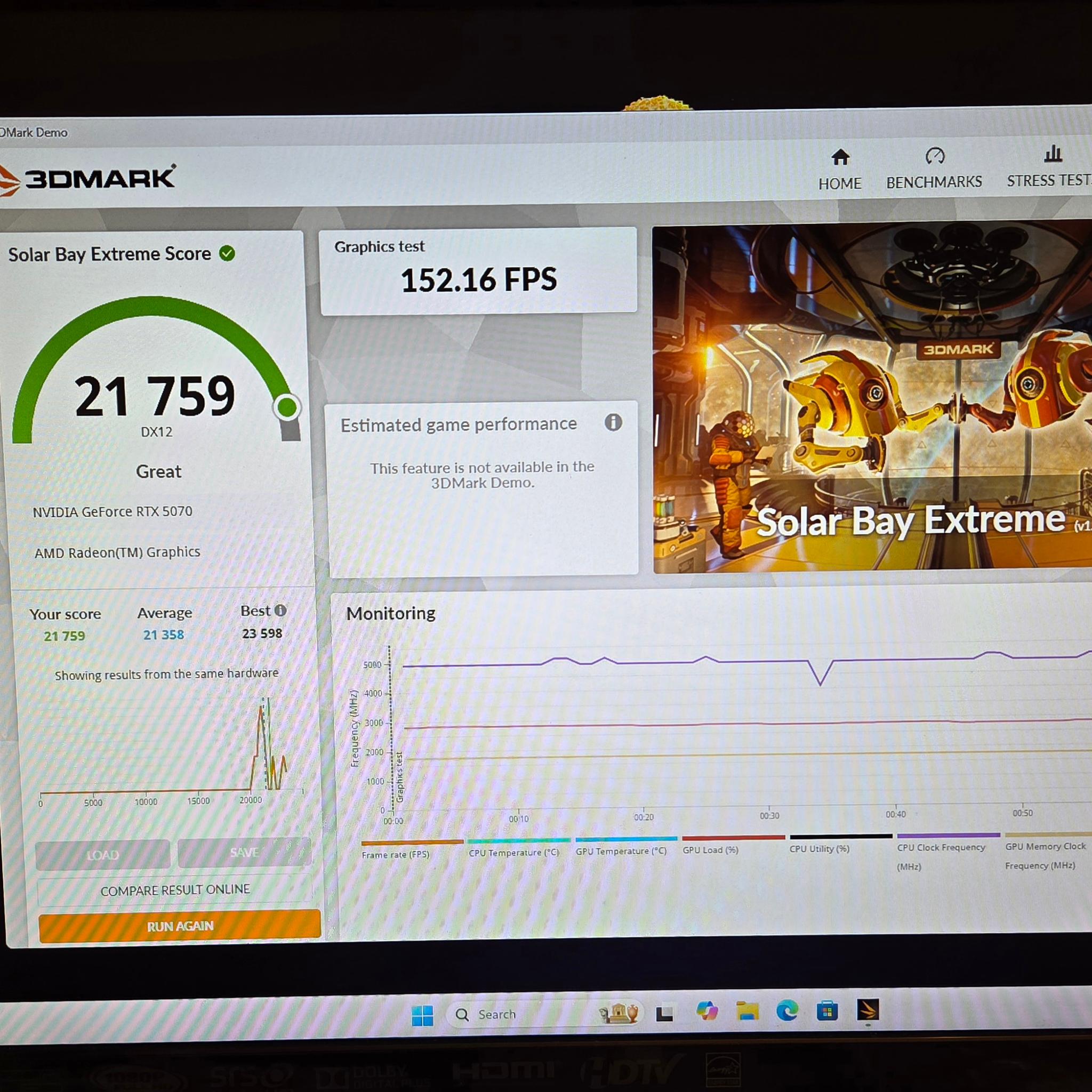Viewport: 1092px width, 1092px height.
Task: Click the orange RUN AGAIN button
Action: pos(180,926)
